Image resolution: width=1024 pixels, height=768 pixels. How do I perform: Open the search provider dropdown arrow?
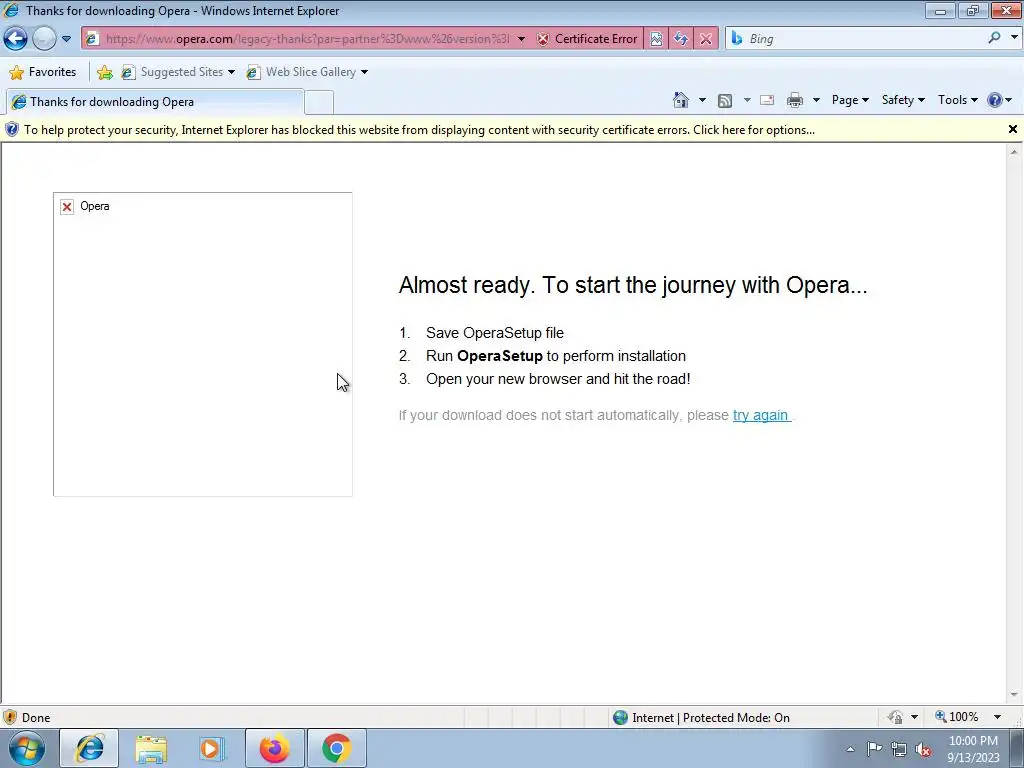point(1014,38)
